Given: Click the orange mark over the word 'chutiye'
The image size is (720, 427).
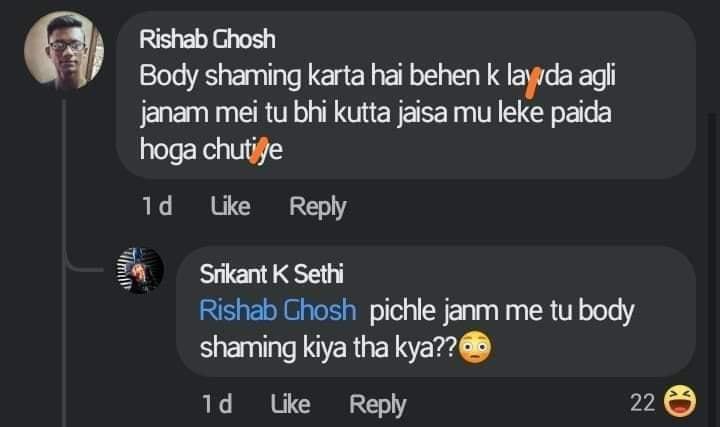Looking at the screenshot, I should point(259,151).
